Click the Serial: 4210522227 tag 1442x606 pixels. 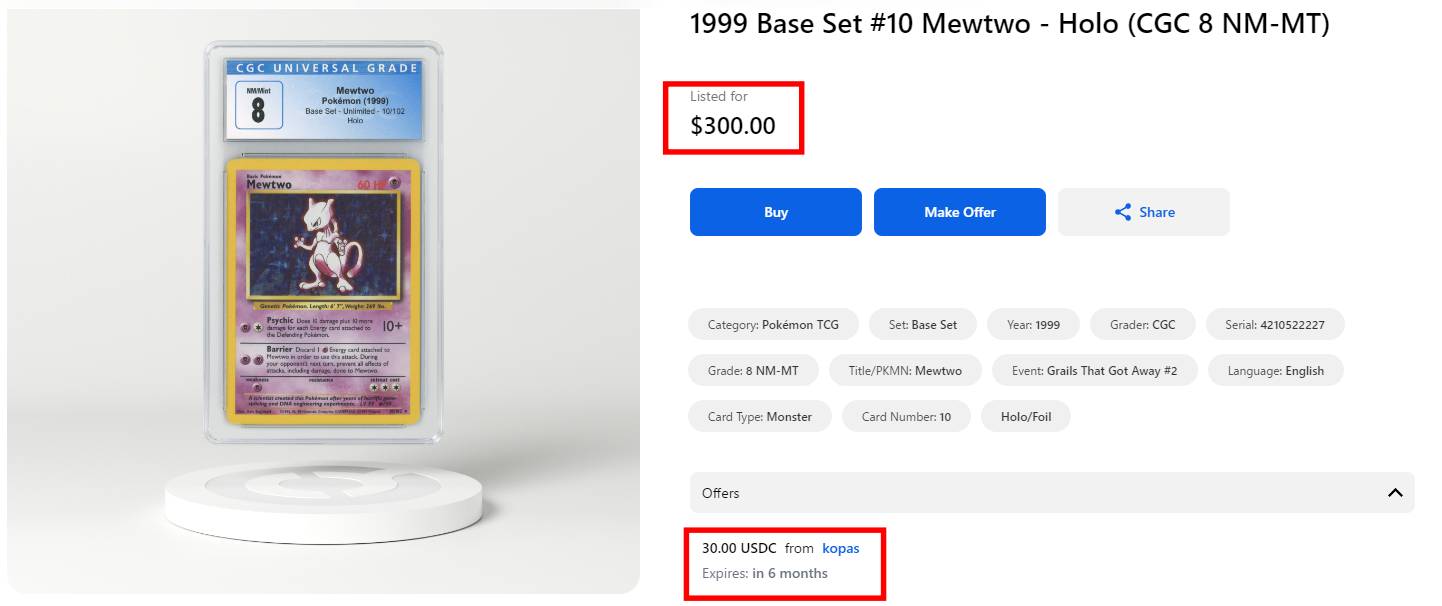pos(1274,325)
